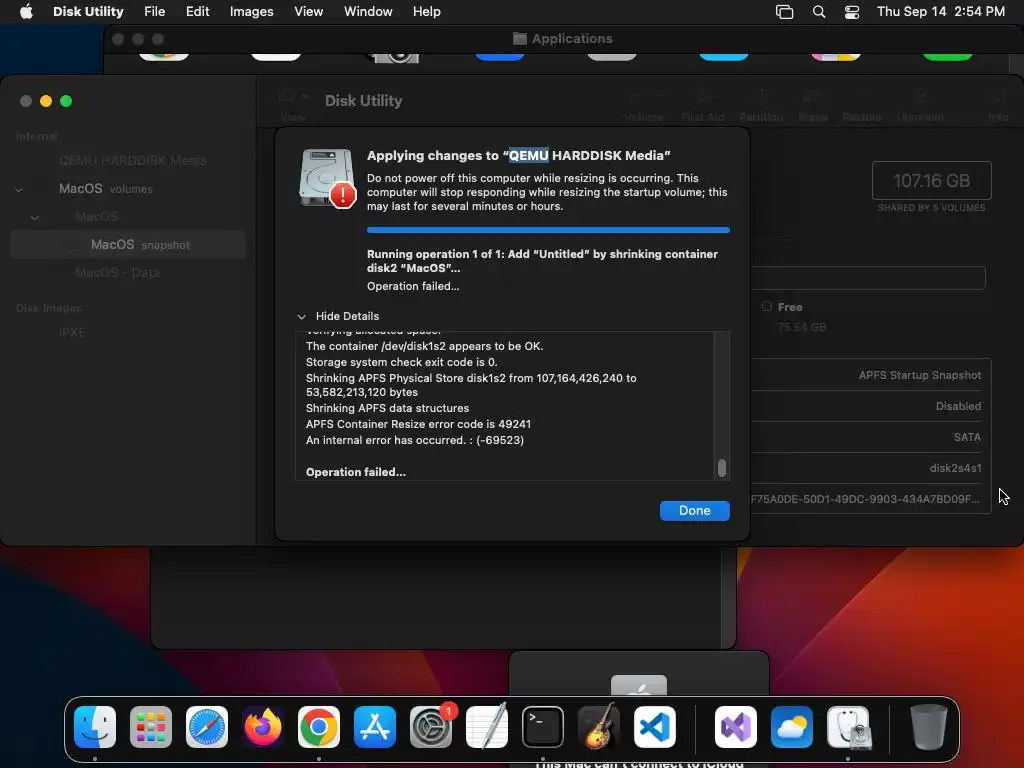Click the blue resize progress bar
This screenshot has width=1024, height=768.
pyautogui.click(x=548, y=230)
